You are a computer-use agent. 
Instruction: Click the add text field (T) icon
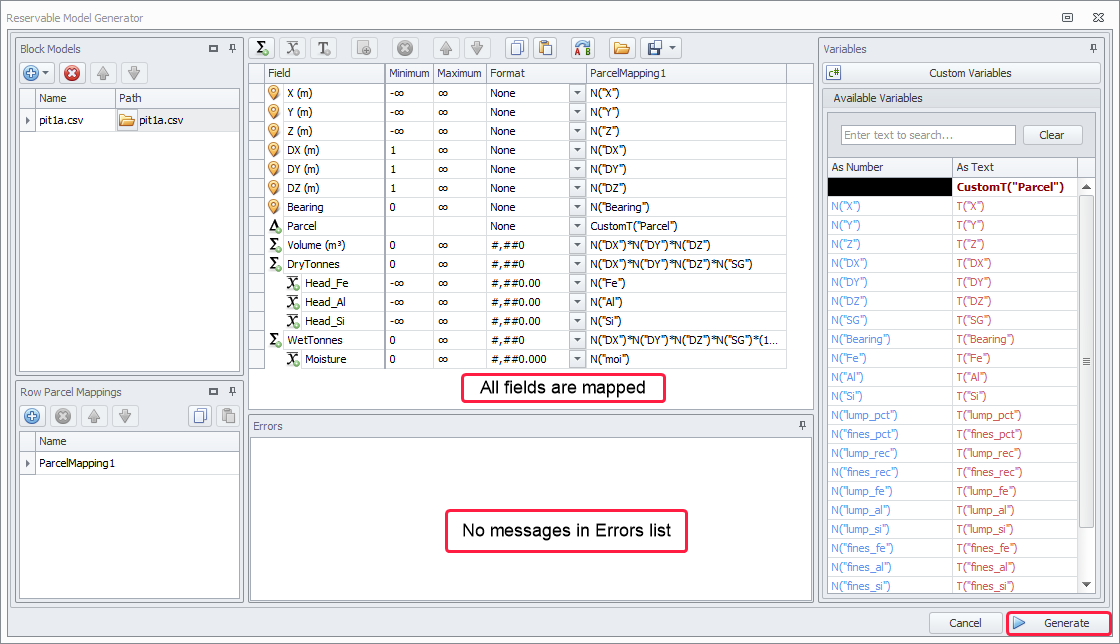pyautogui.click(x=323, y=48)
